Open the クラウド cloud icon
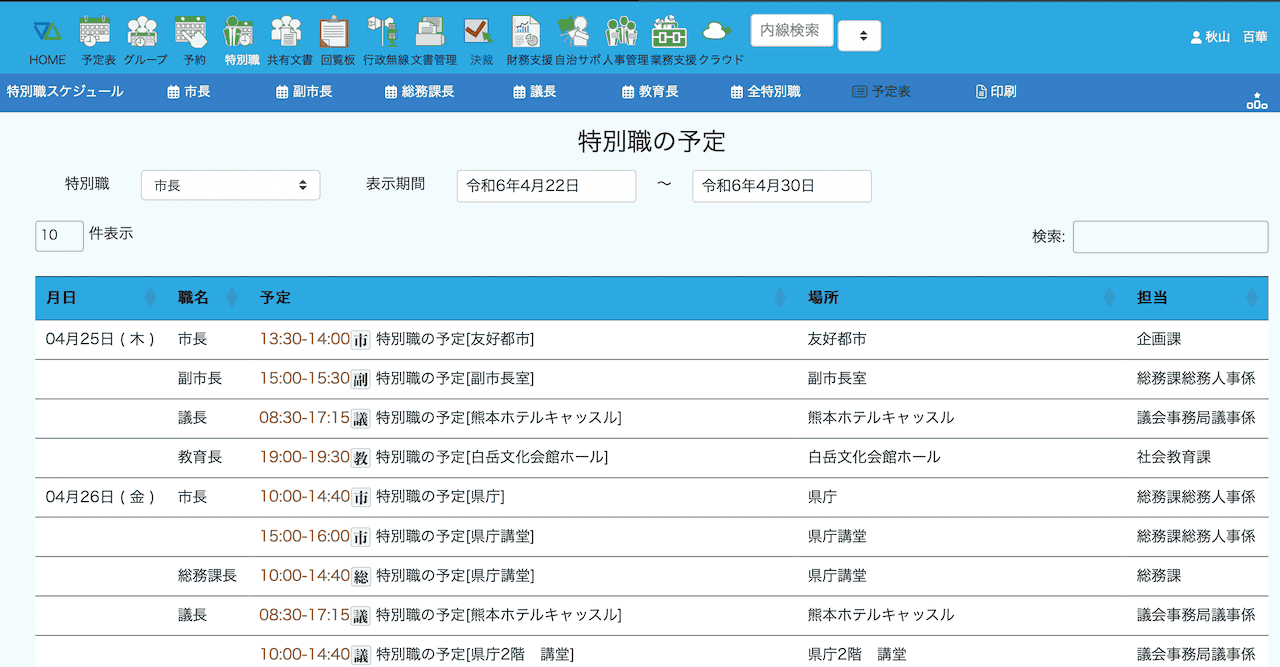This screenshot has height=667, width=1280. [718, 32]
